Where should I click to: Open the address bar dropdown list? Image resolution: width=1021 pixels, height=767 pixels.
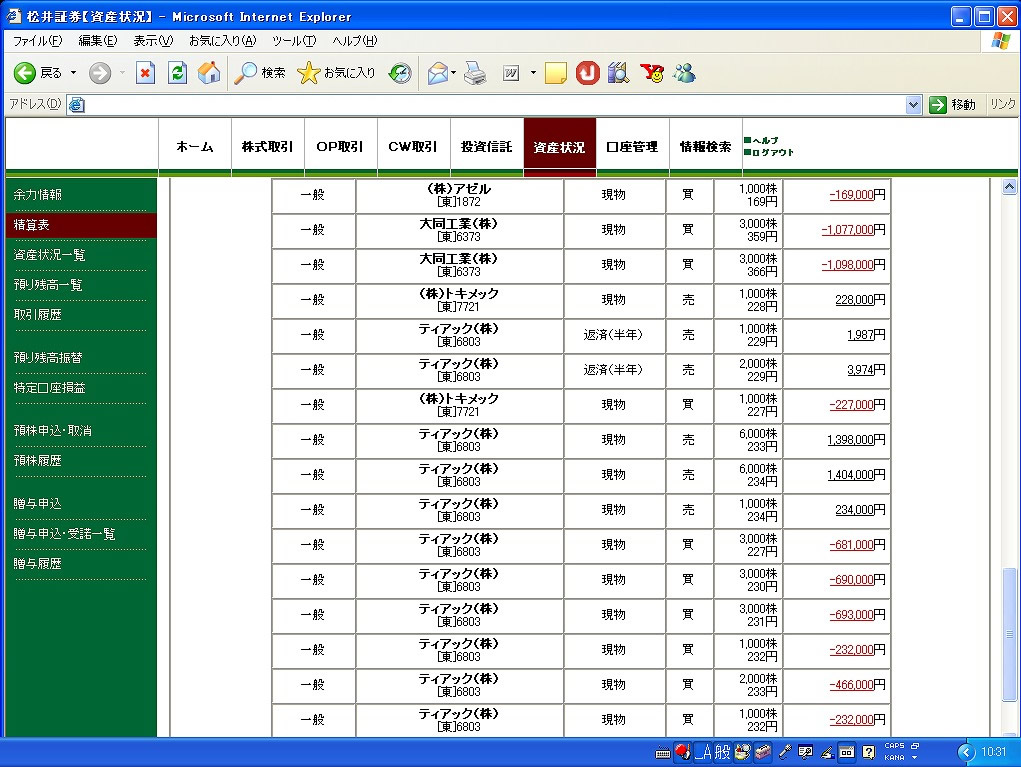coord(914,105)
